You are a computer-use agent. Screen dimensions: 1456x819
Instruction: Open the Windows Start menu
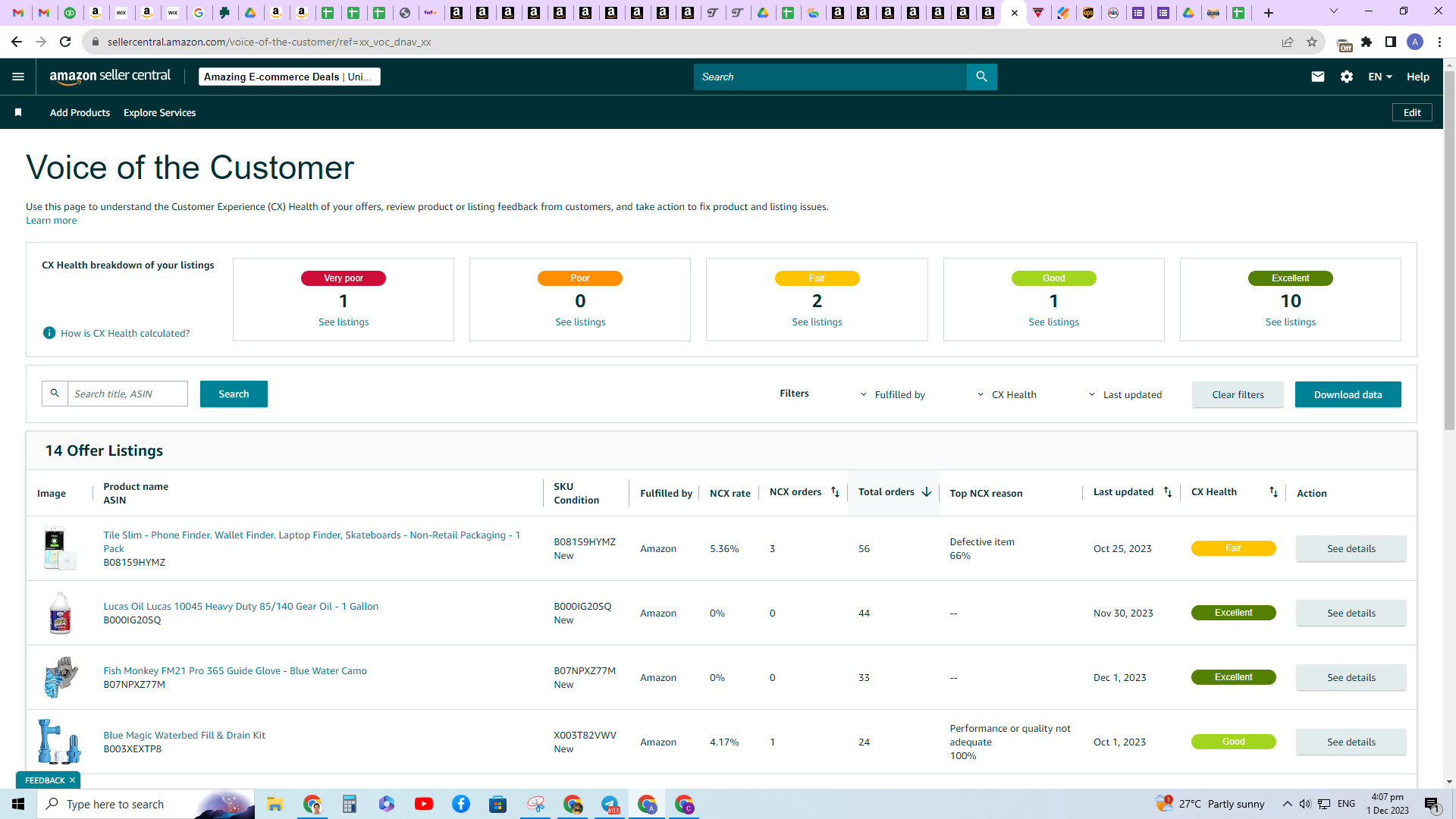[x=18, y=804]
